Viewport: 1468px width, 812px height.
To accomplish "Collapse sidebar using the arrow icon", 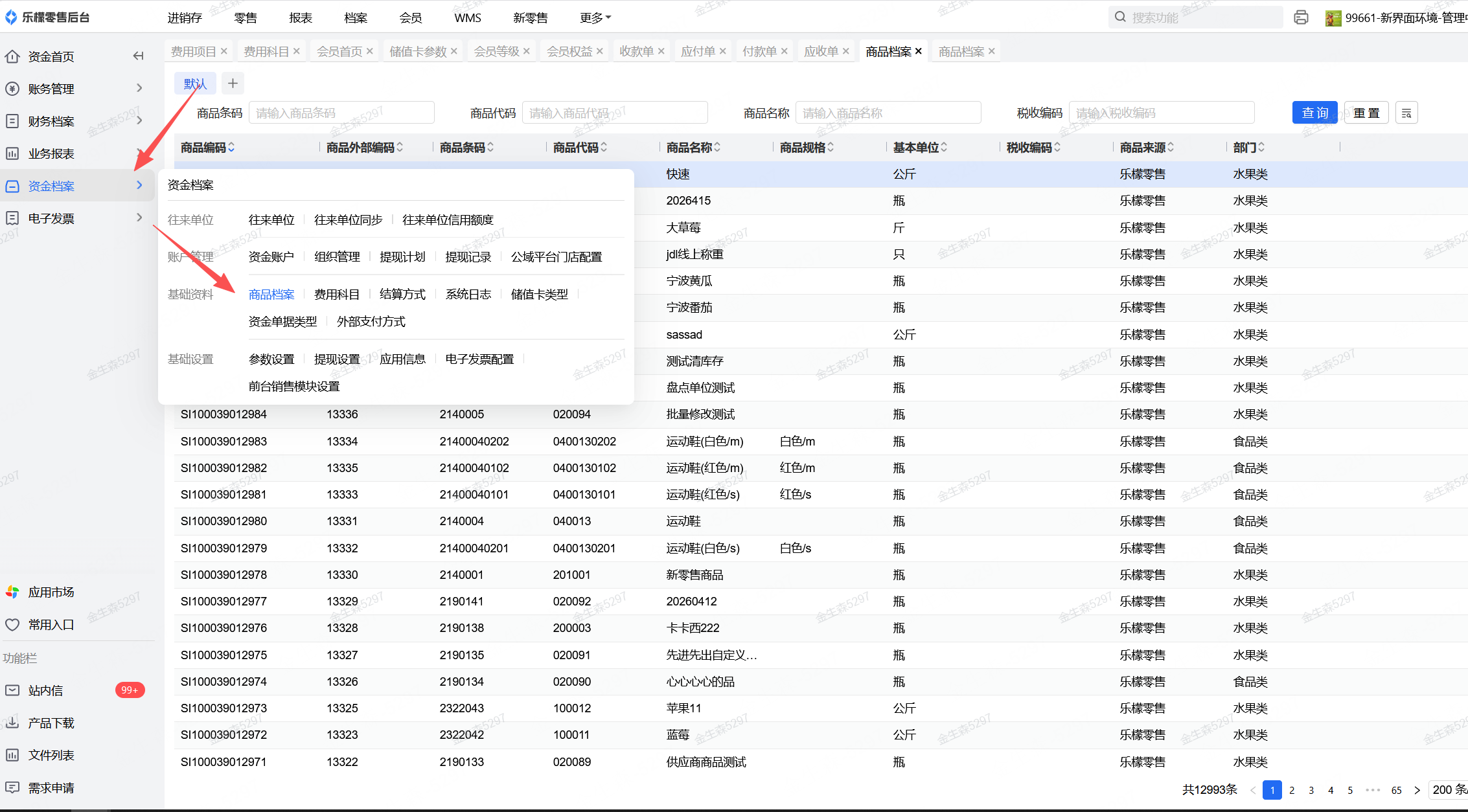I will click(x=138, y=56).
